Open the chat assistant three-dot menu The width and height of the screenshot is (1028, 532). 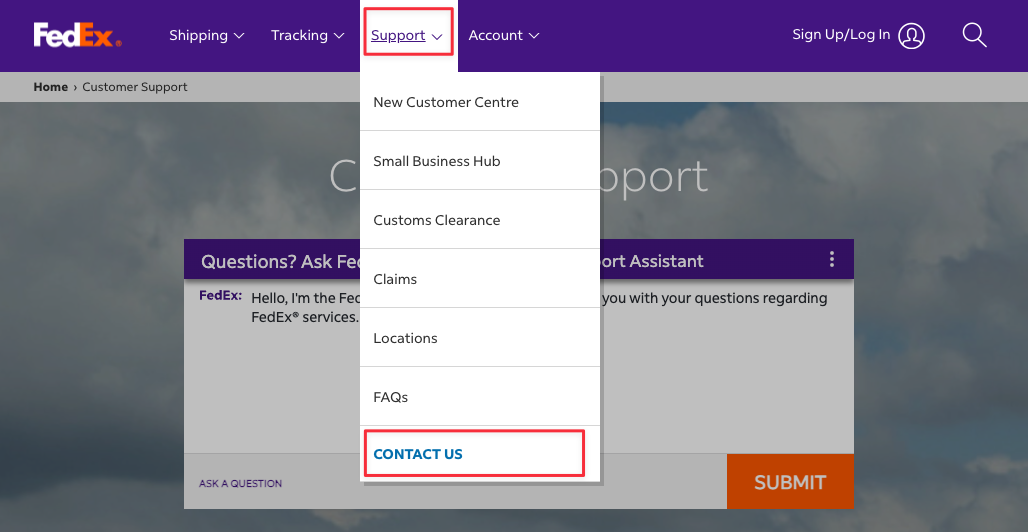pyautogui.click(x=831, y=259)
